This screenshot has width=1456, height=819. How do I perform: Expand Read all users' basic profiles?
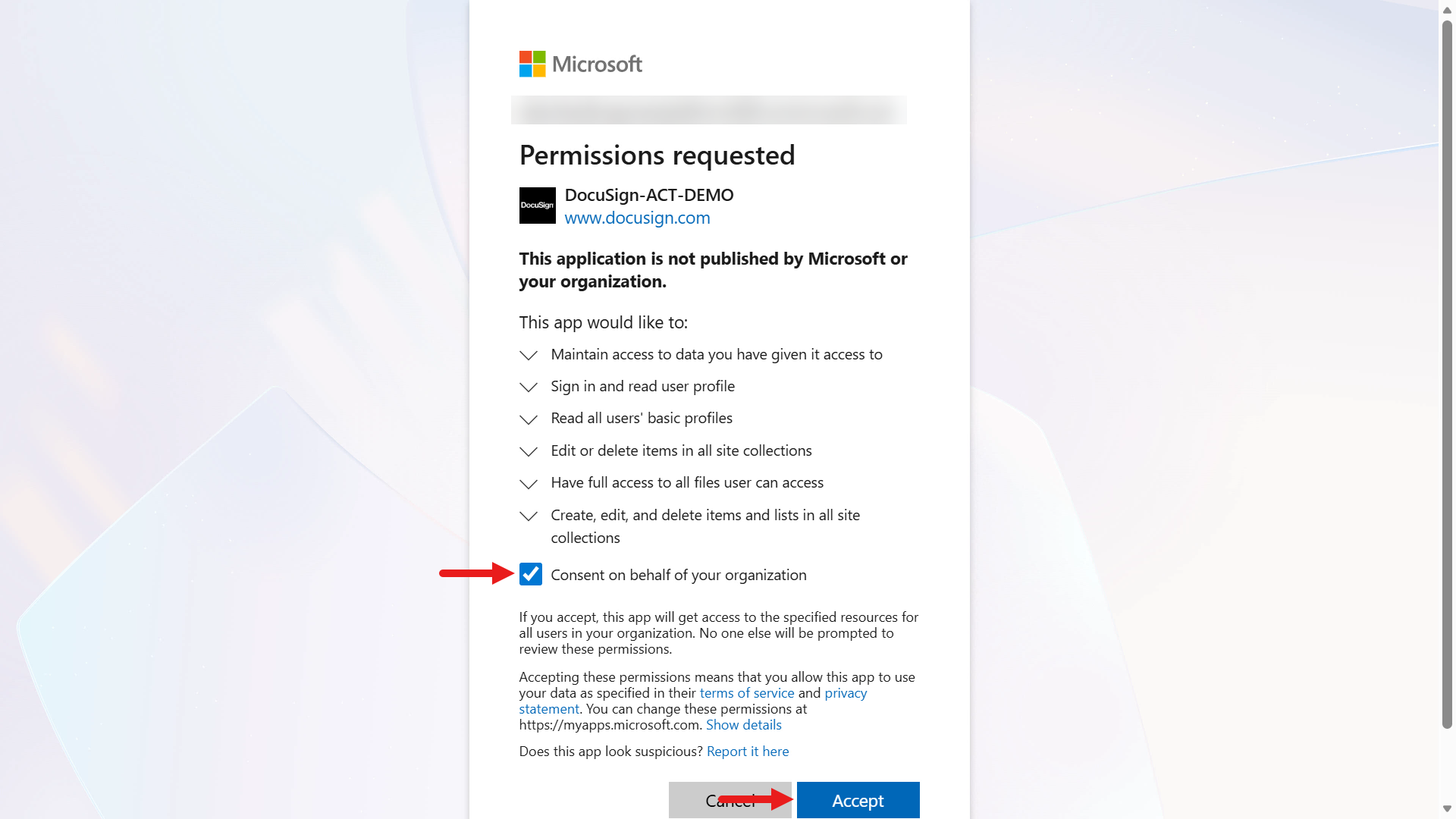(x=529, y=419)
